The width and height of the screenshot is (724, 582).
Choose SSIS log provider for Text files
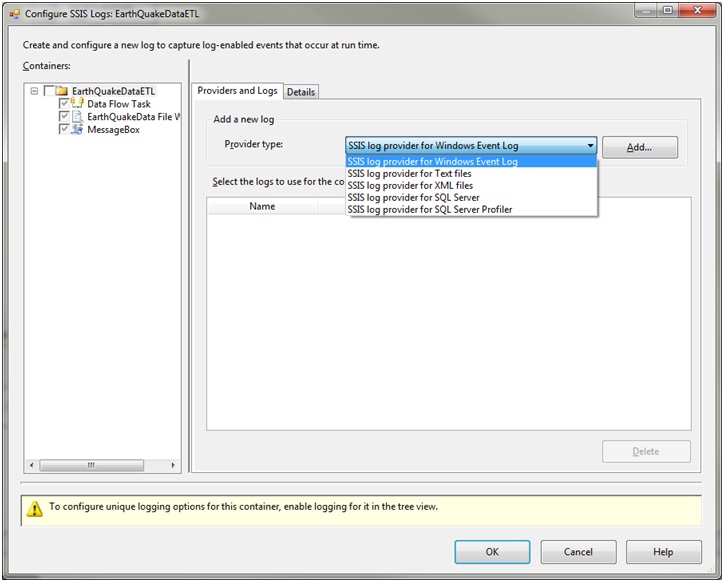pyautogui.click(x=471, y=174)
